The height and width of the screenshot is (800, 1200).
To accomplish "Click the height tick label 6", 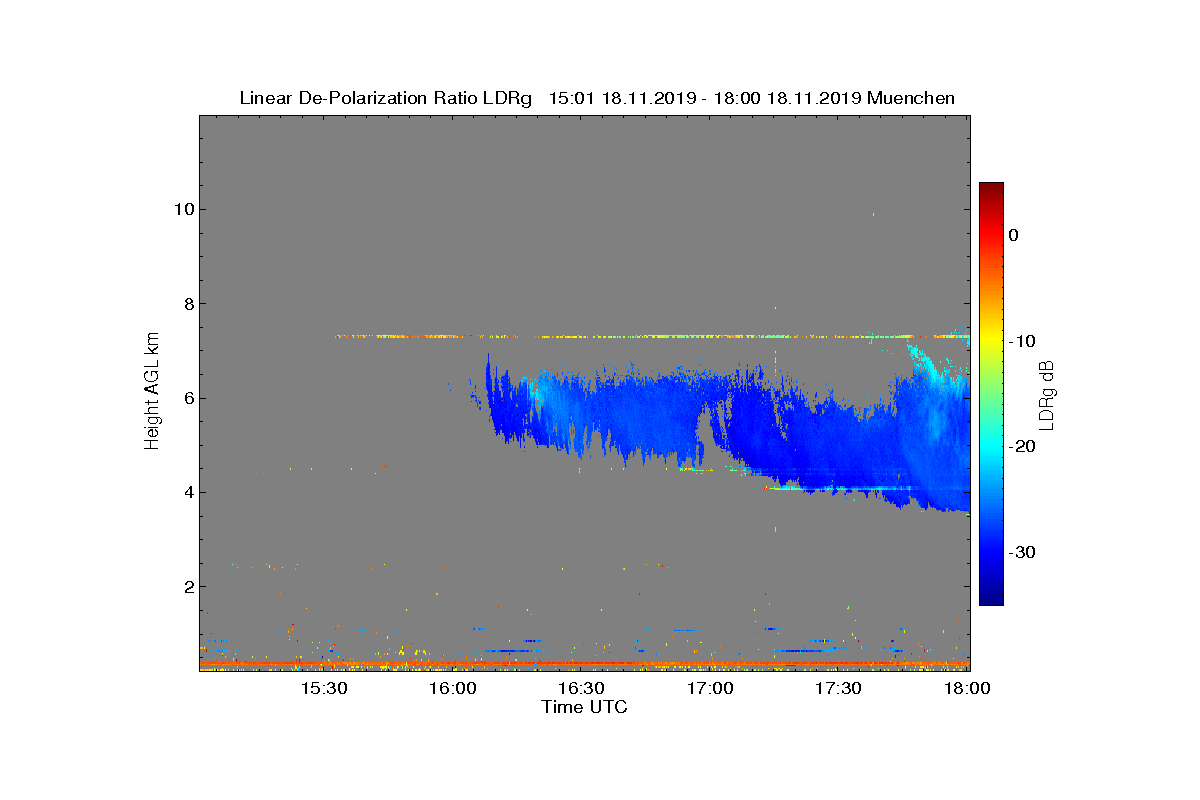I will [188, 398].
